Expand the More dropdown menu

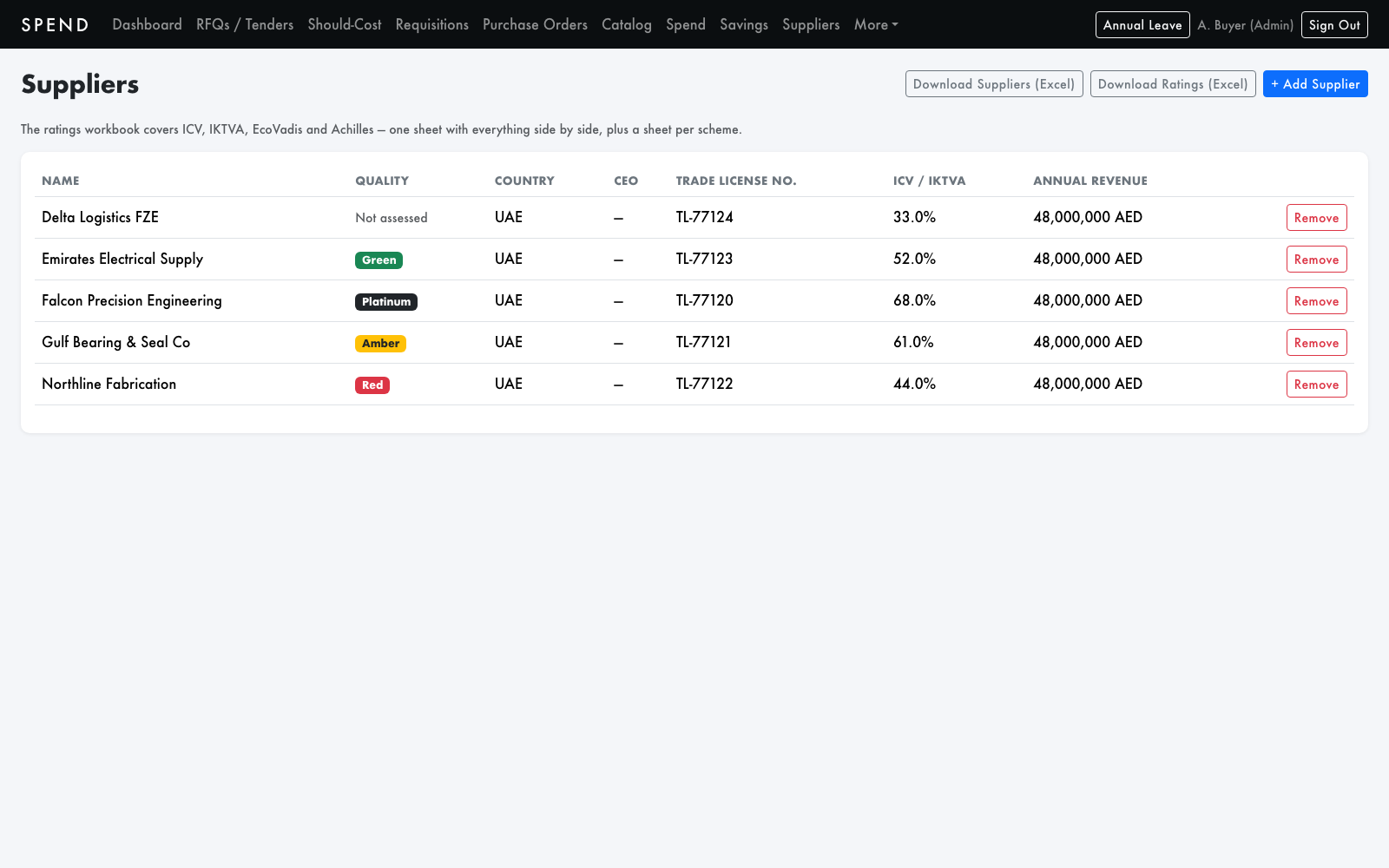coord(875,24)
